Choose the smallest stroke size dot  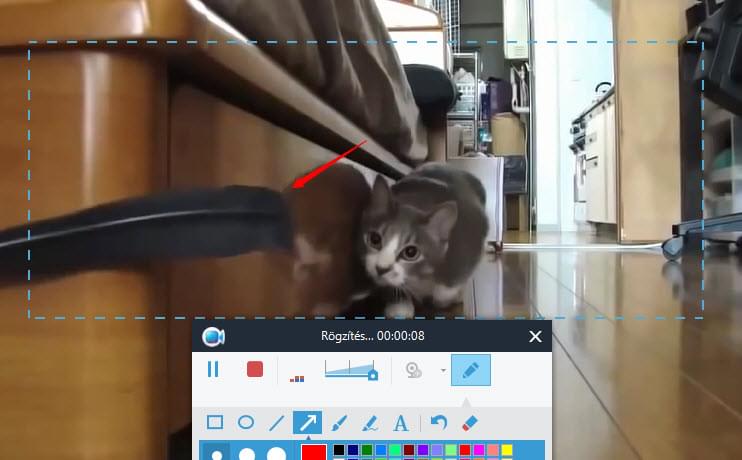pos(216,454)
